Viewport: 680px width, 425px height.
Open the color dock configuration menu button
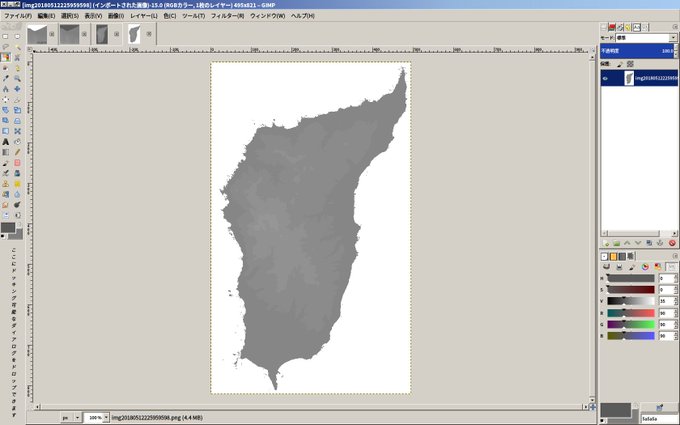pos(674,256)
